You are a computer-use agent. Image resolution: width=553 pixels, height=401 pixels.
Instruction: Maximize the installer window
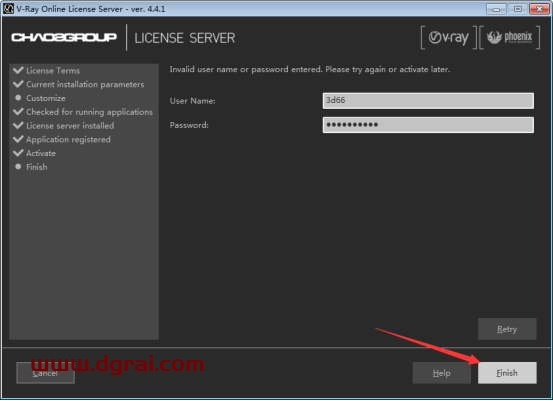(517, 9)
